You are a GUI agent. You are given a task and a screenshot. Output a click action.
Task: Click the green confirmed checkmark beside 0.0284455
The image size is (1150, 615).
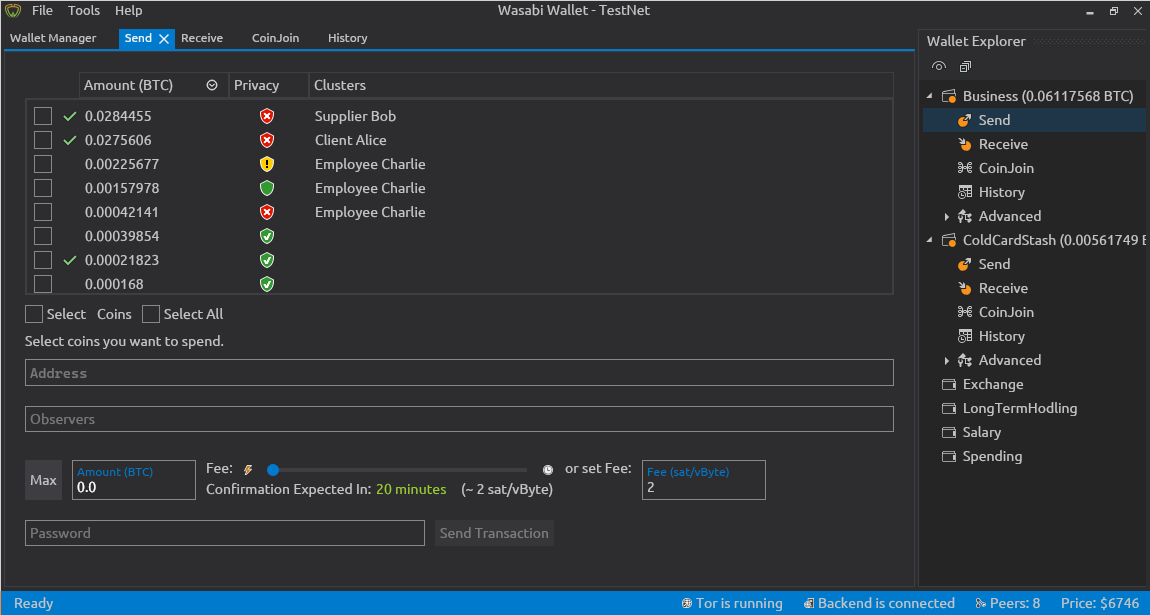click(70, 116)
